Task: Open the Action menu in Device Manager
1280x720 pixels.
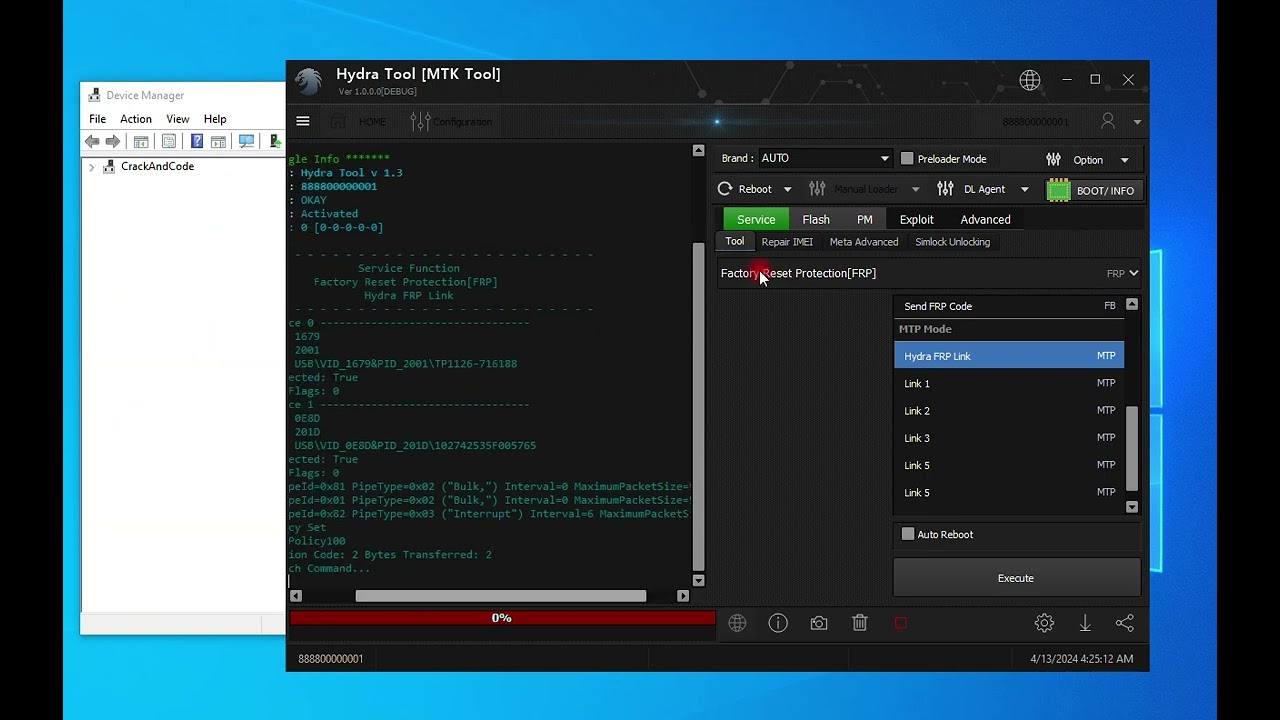Action: (x=136, y=119)
